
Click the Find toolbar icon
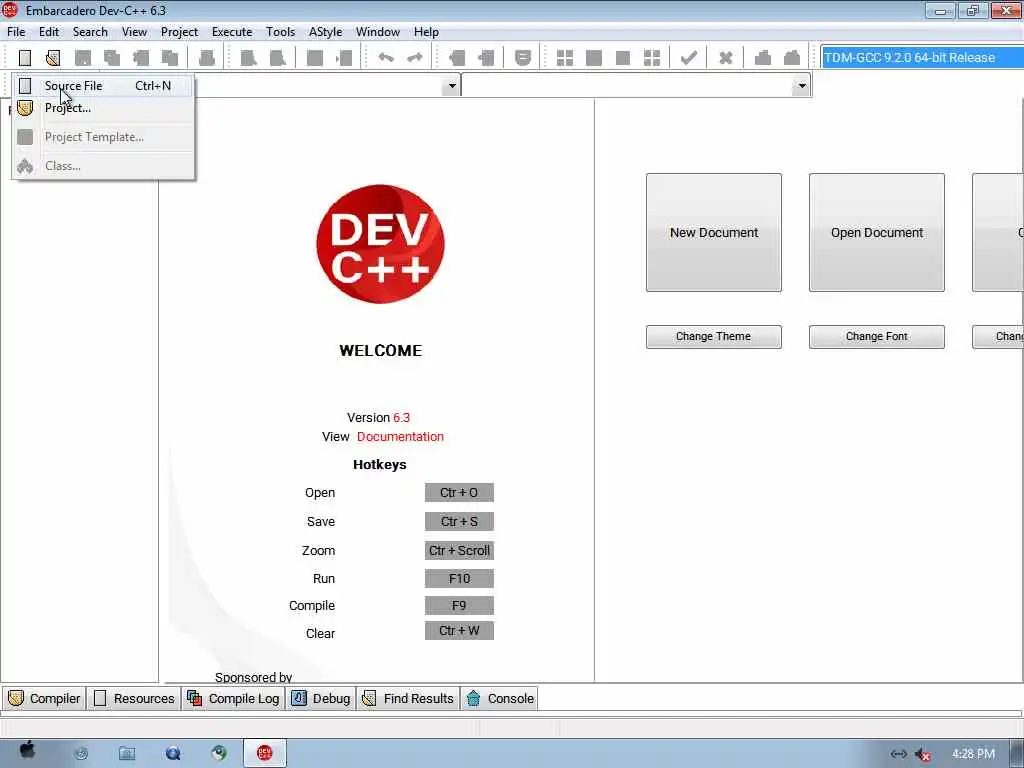coord(249,57)
